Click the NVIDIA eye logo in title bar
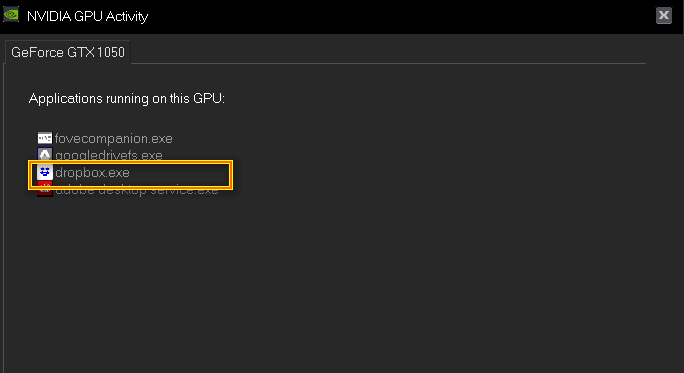Viewport: 684px width, 373px height. pyautogui.click(x=11, y=14)
